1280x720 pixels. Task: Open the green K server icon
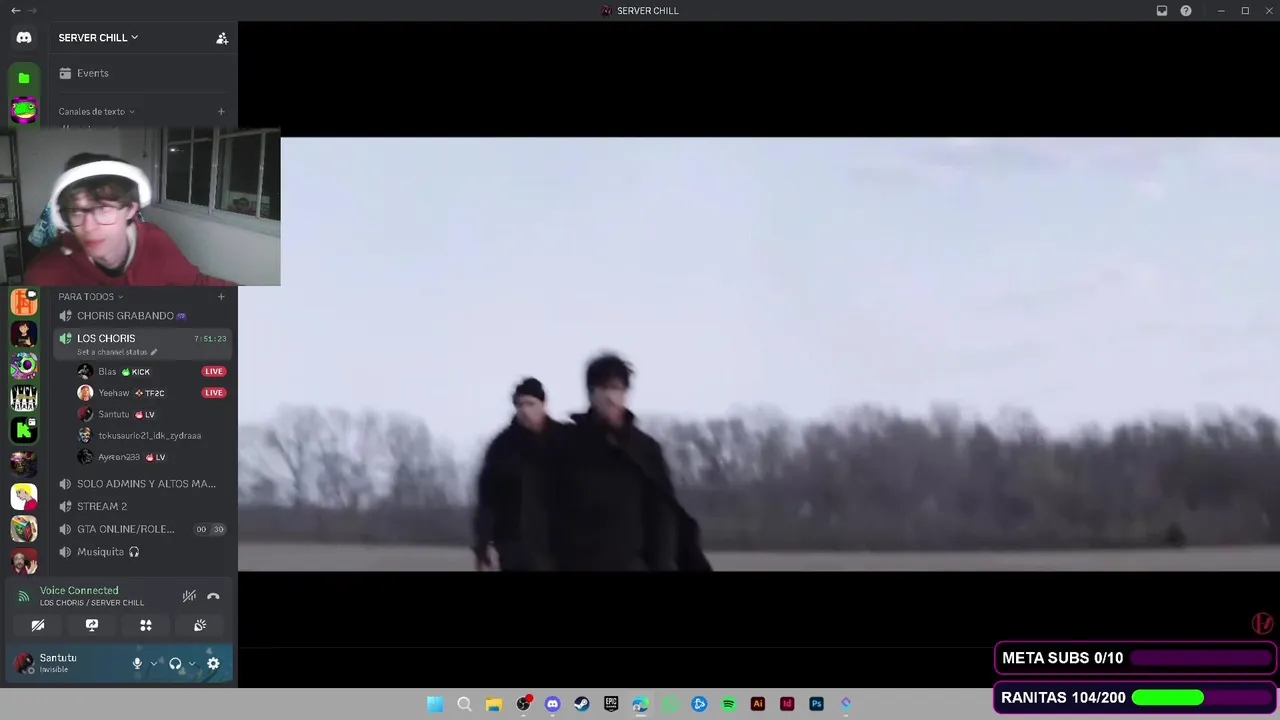point(24,430)
